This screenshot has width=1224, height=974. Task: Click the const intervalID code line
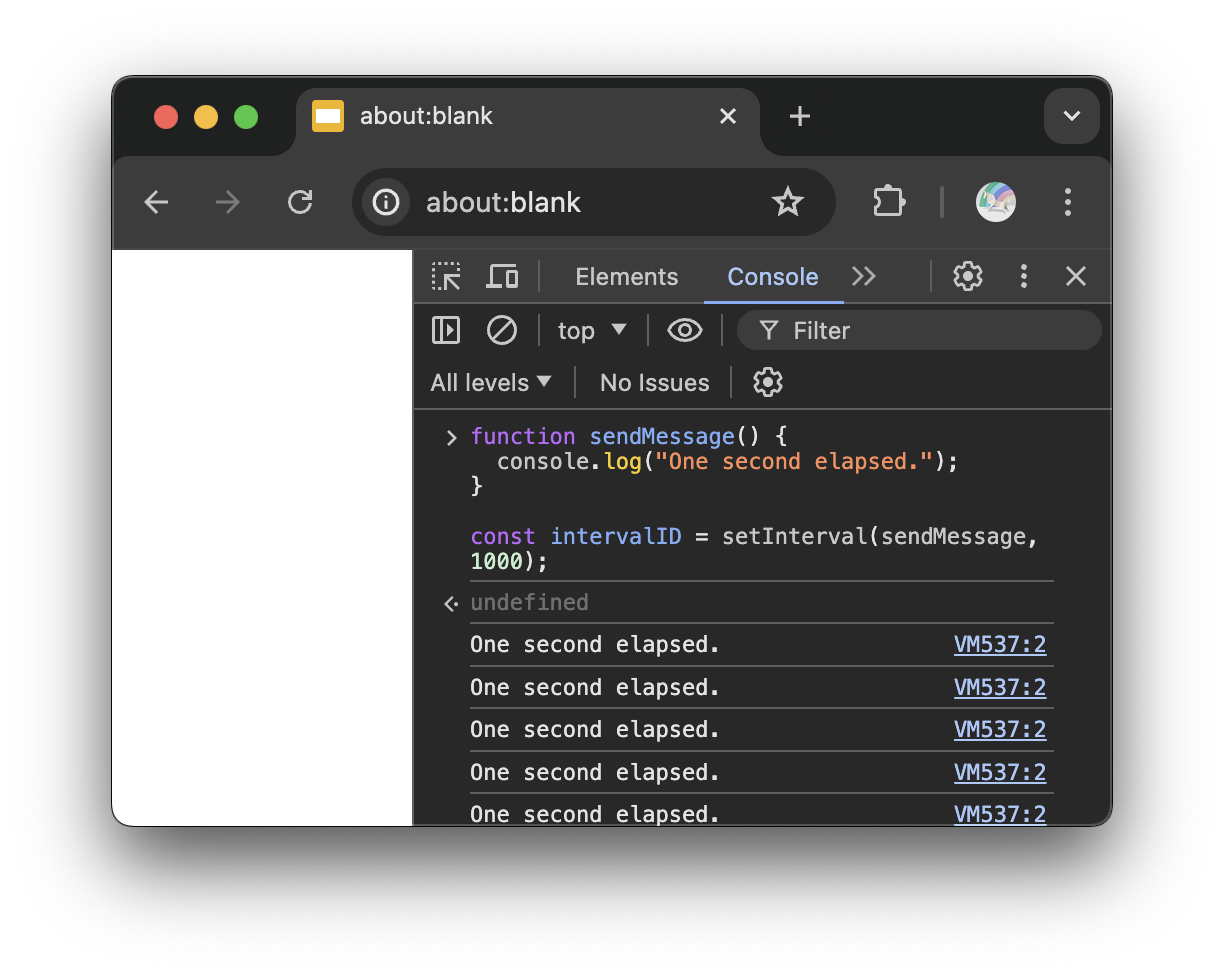(x=755, y=549)
